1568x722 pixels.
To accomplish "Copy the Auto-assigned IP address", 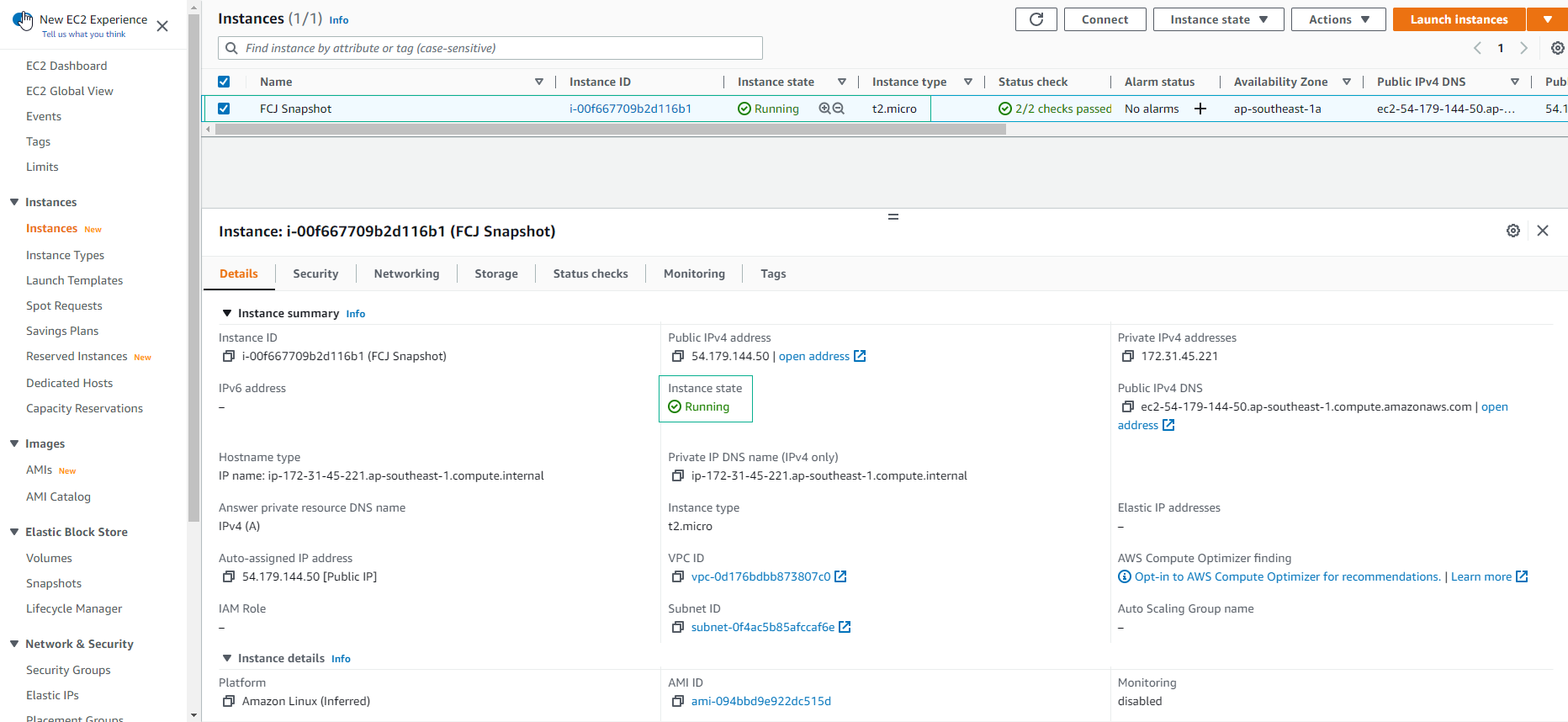I will coord(228,576).
